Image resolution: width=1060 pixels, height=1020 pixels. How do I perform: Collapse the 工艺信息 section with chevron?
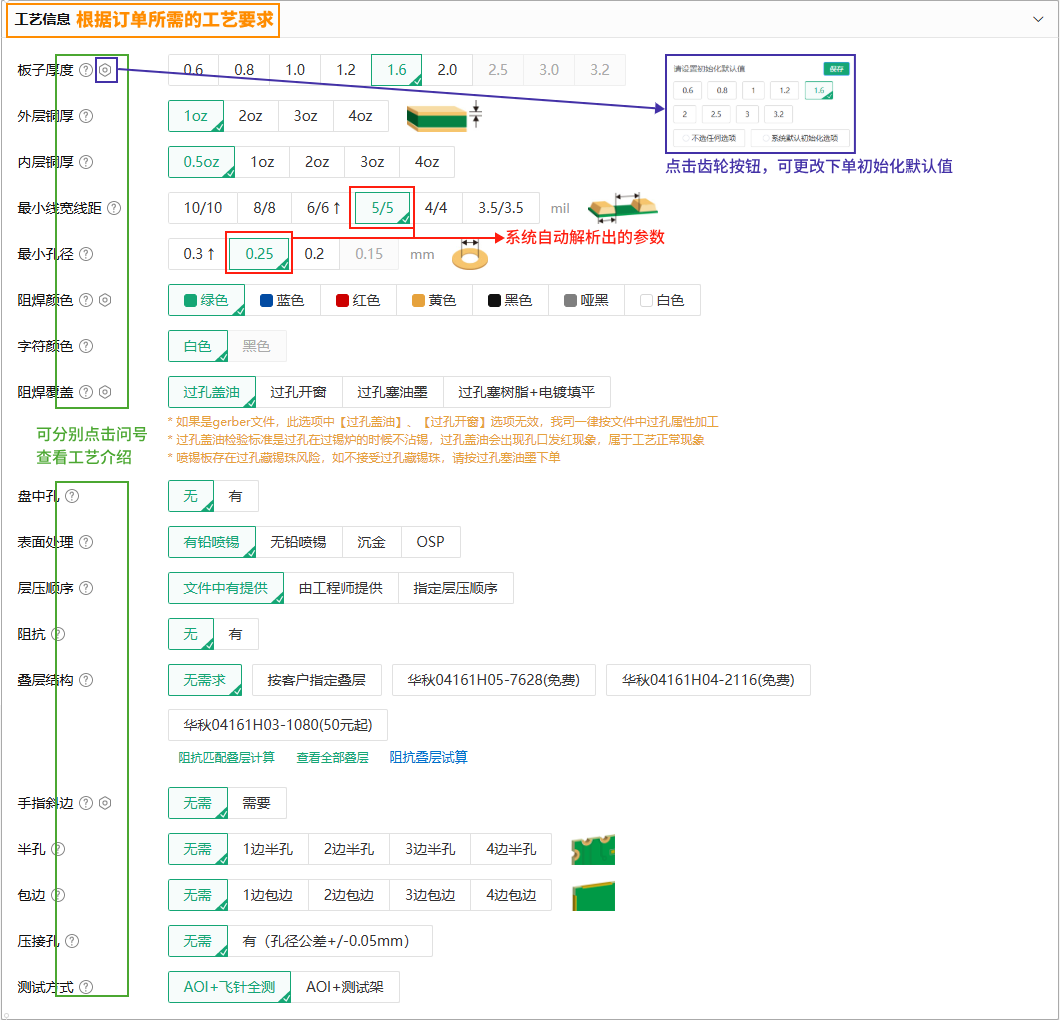pyautogui.click(x=1038, y=17)
